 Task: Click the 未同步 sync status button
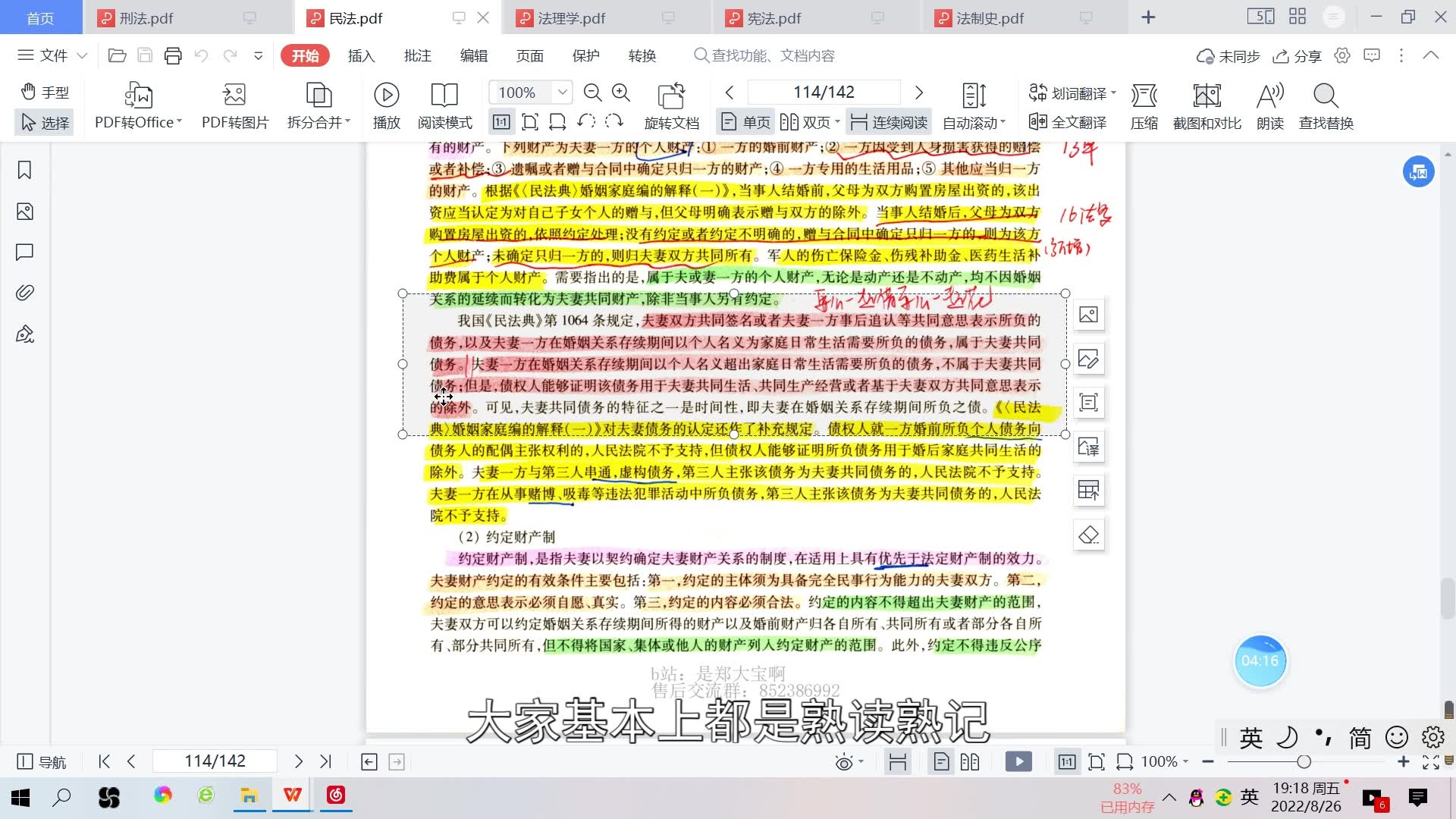[1228, 56]
